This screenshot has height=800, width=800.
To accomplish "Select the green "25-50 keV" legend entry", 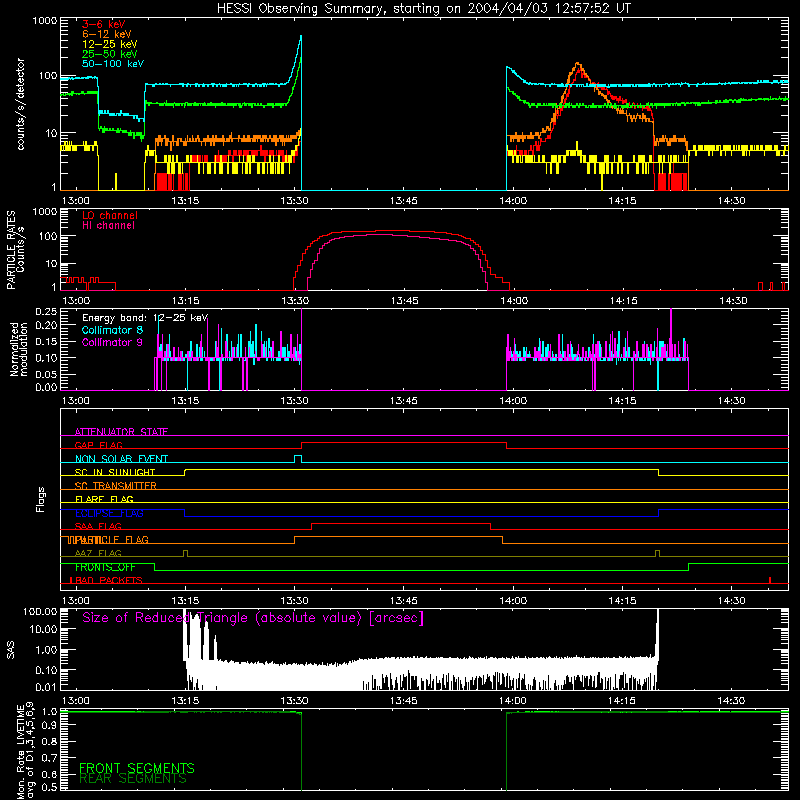I will point(110,54).
